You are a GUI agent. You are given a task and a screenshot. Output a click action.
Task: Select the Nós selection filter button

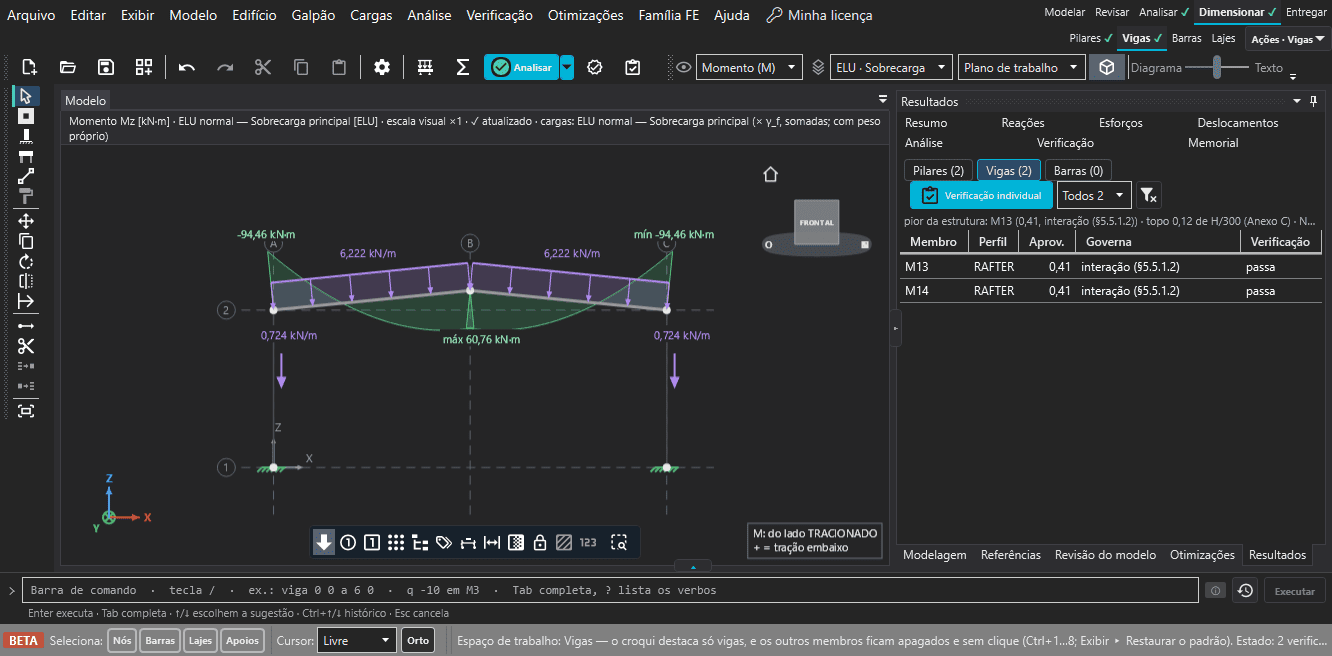[122, 640]
